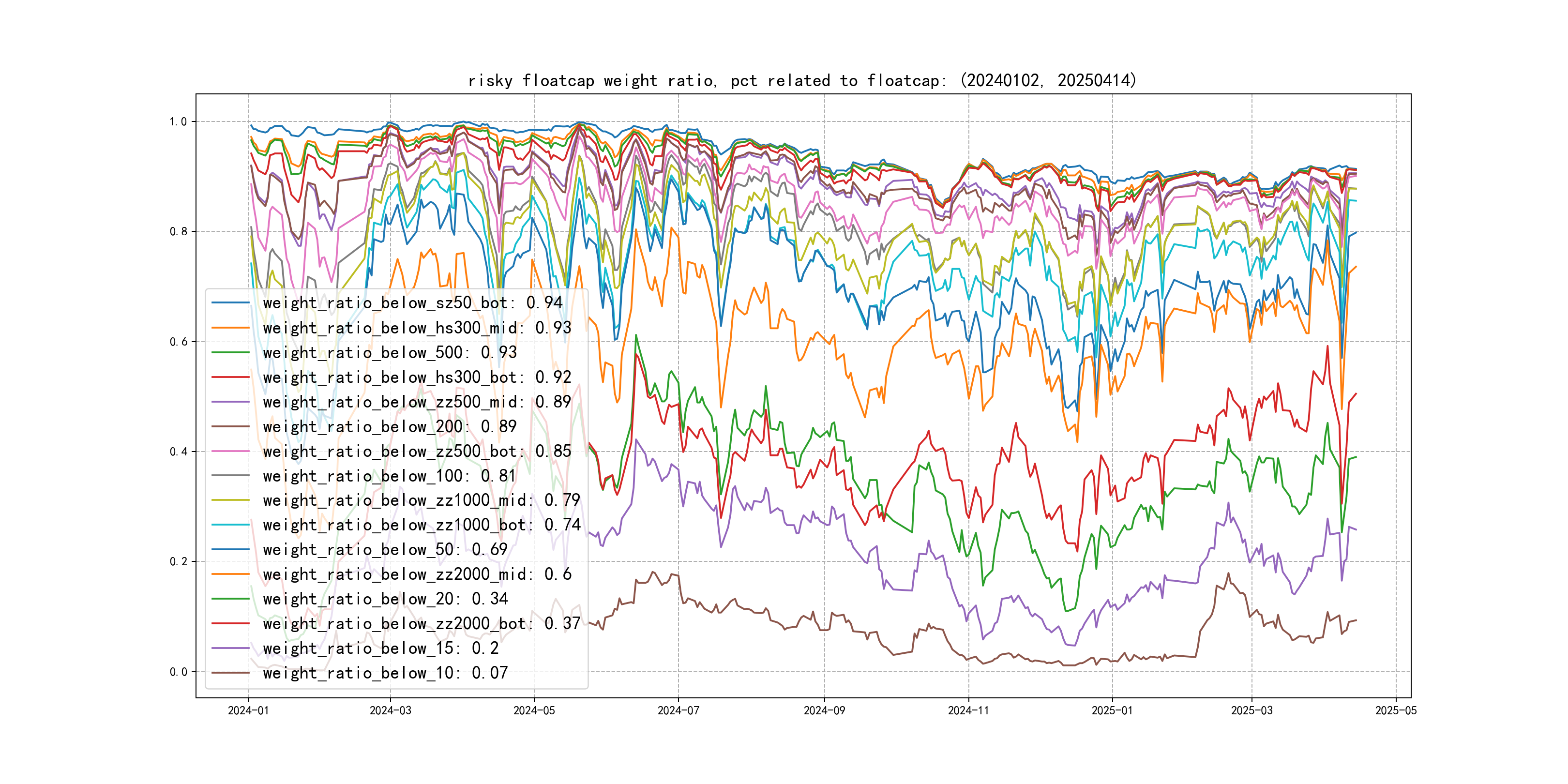This screenshot has height=784, width=1568.
Task: Click legend entry weight_ratio_below_sz50_bot
Action: coord(412,303)
